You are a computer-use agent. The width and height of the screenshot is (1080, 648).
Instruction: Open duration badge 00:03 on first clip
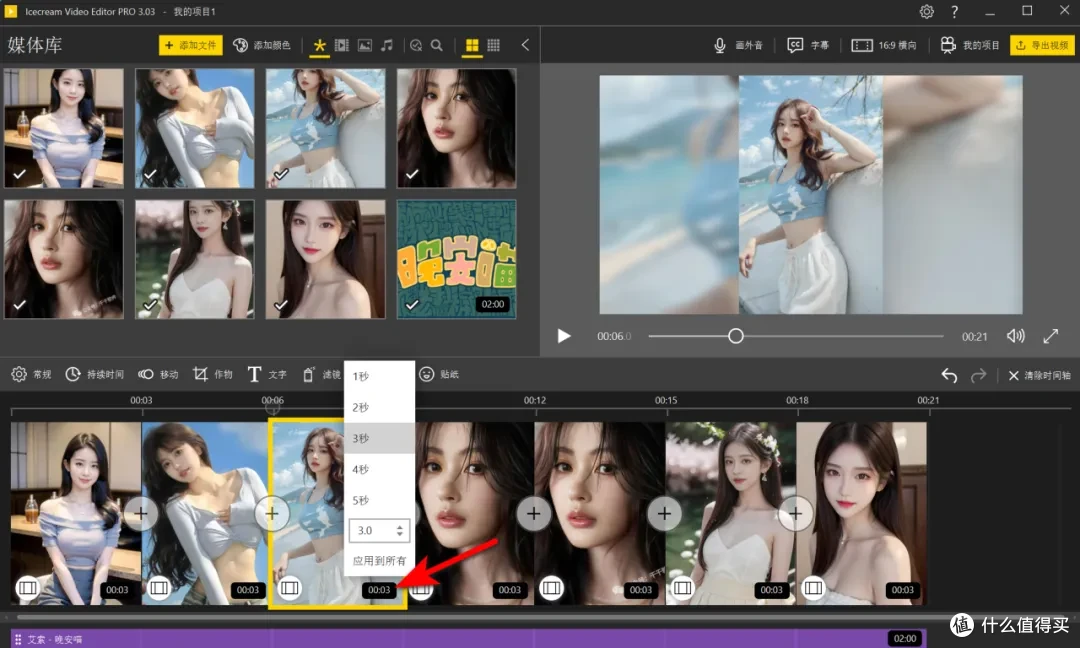tap(117, 589)
